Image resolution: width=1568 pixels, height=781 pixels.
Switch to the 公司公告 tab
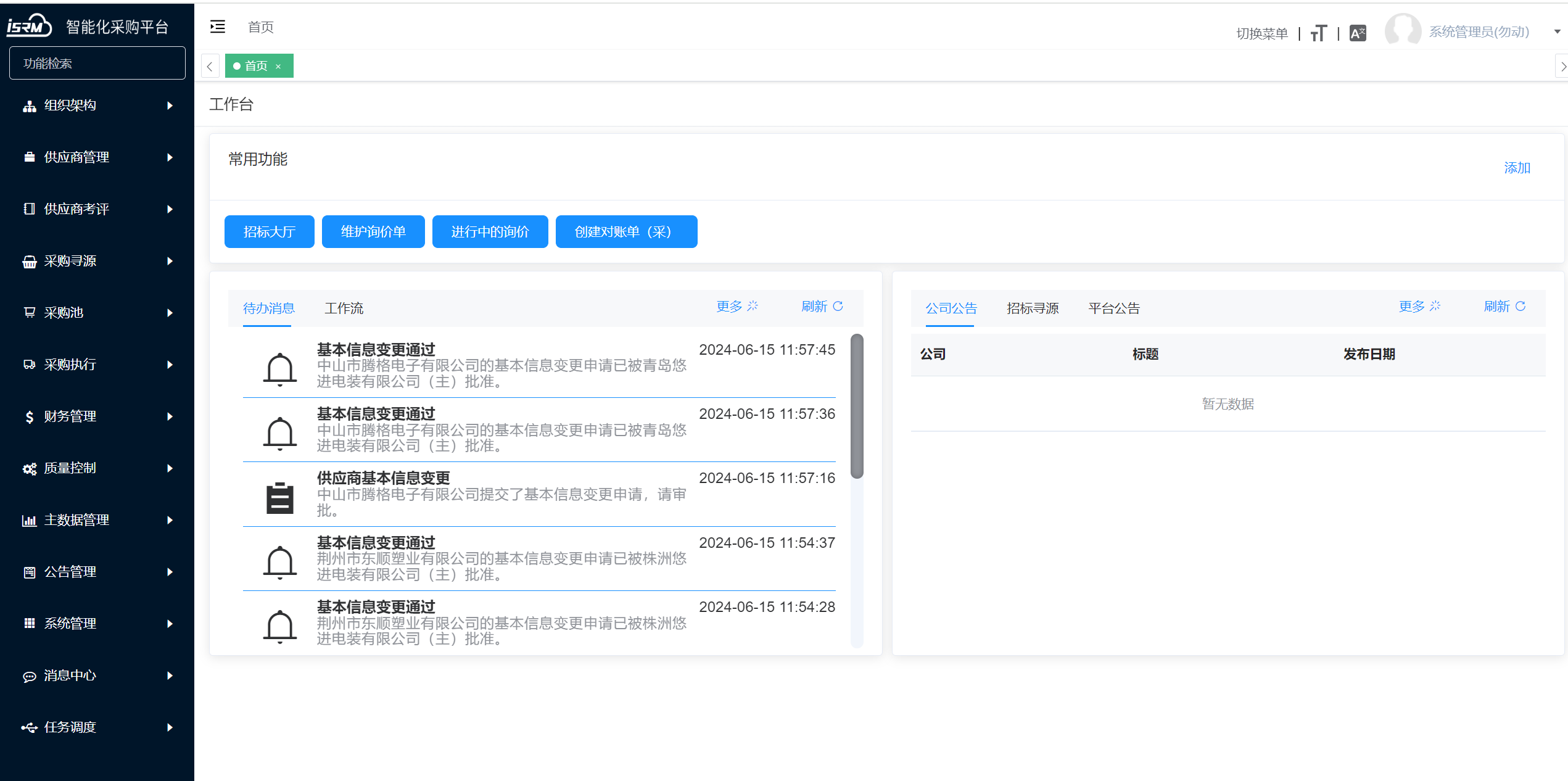point(951,308)
